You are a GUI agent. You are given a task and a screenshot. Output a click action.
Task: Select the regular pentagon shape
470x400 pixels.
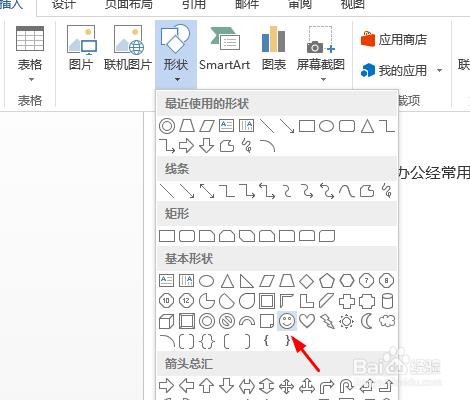327,281
